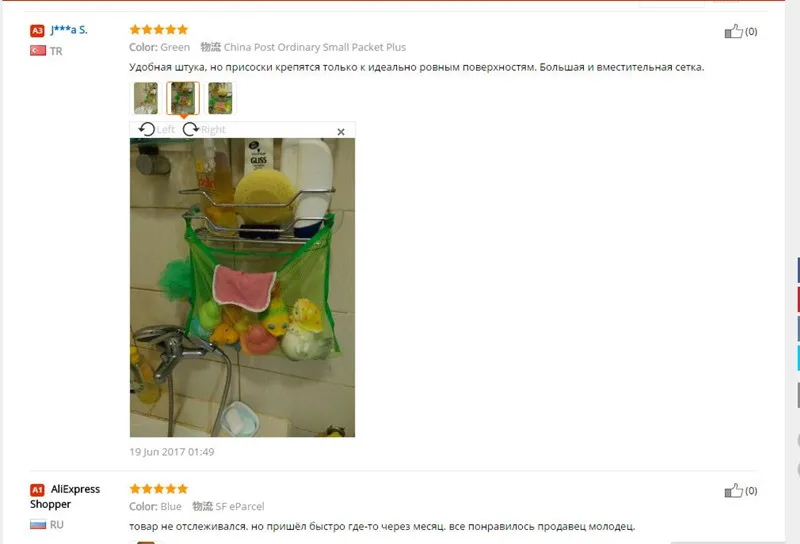This screenshot has height=544, width=800.
Task: Open the third review photo thumbnail
Action: coord(220,98)
